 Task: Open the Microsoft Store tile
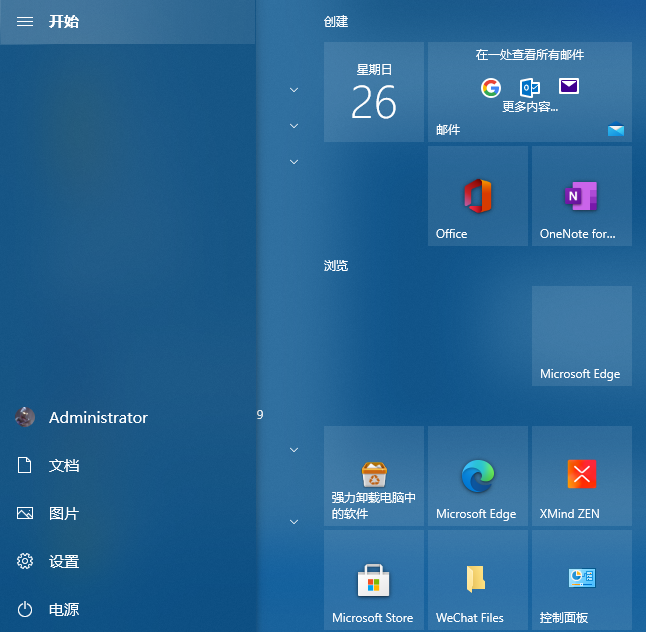[373, 580]
